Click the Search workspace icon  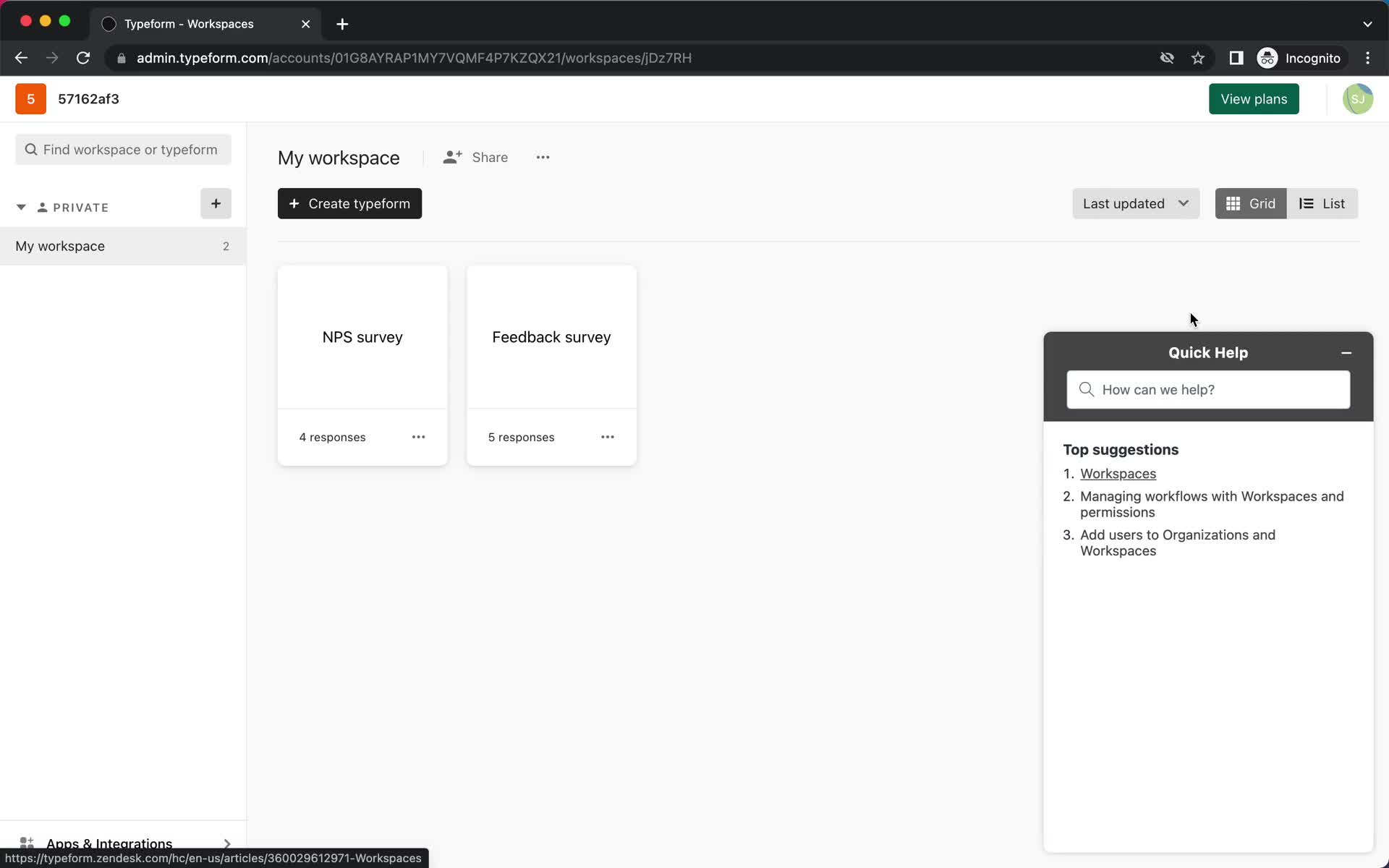pyautogui.click(x=31, y=149)
